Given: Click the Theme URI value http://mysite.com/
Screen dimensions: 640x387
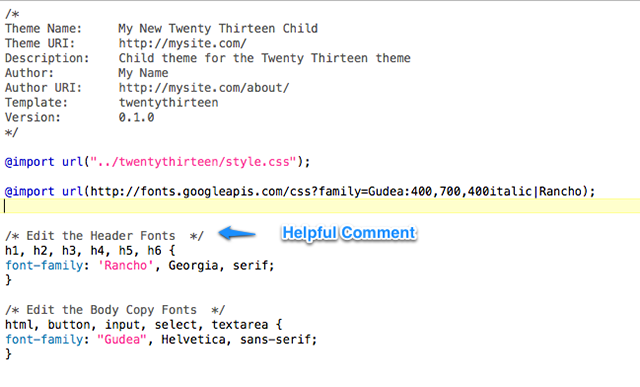Looking at the screenshot, I should pos(182,43).
